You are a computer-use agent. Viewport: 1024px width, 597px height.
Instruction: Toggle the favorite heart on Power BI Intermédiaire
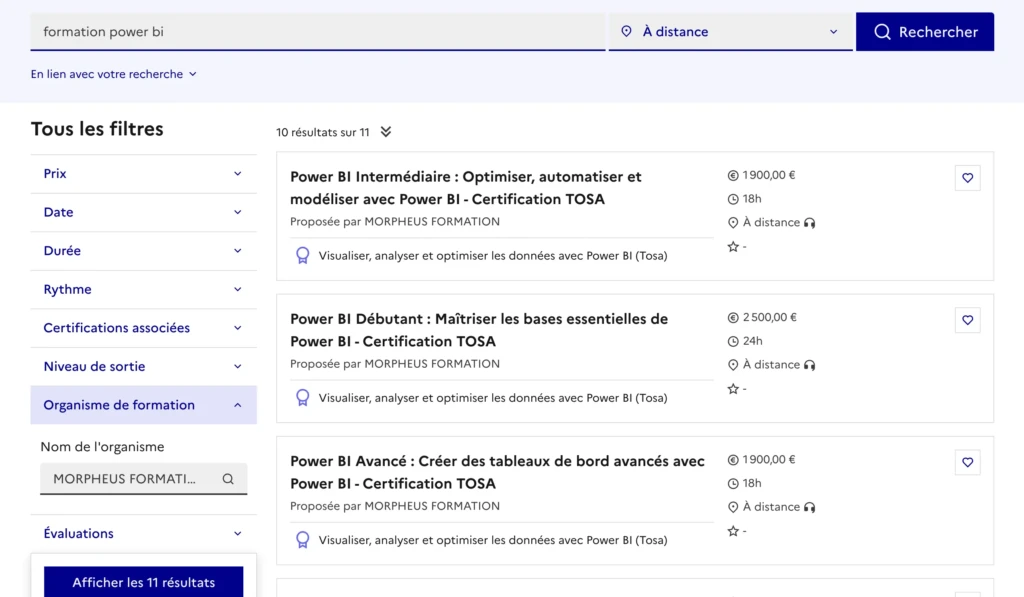[967, 177]
